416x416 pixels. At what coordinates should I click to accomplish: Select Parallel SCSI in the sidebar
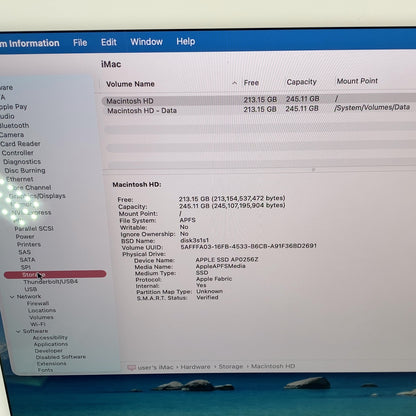tap(34, 228)
